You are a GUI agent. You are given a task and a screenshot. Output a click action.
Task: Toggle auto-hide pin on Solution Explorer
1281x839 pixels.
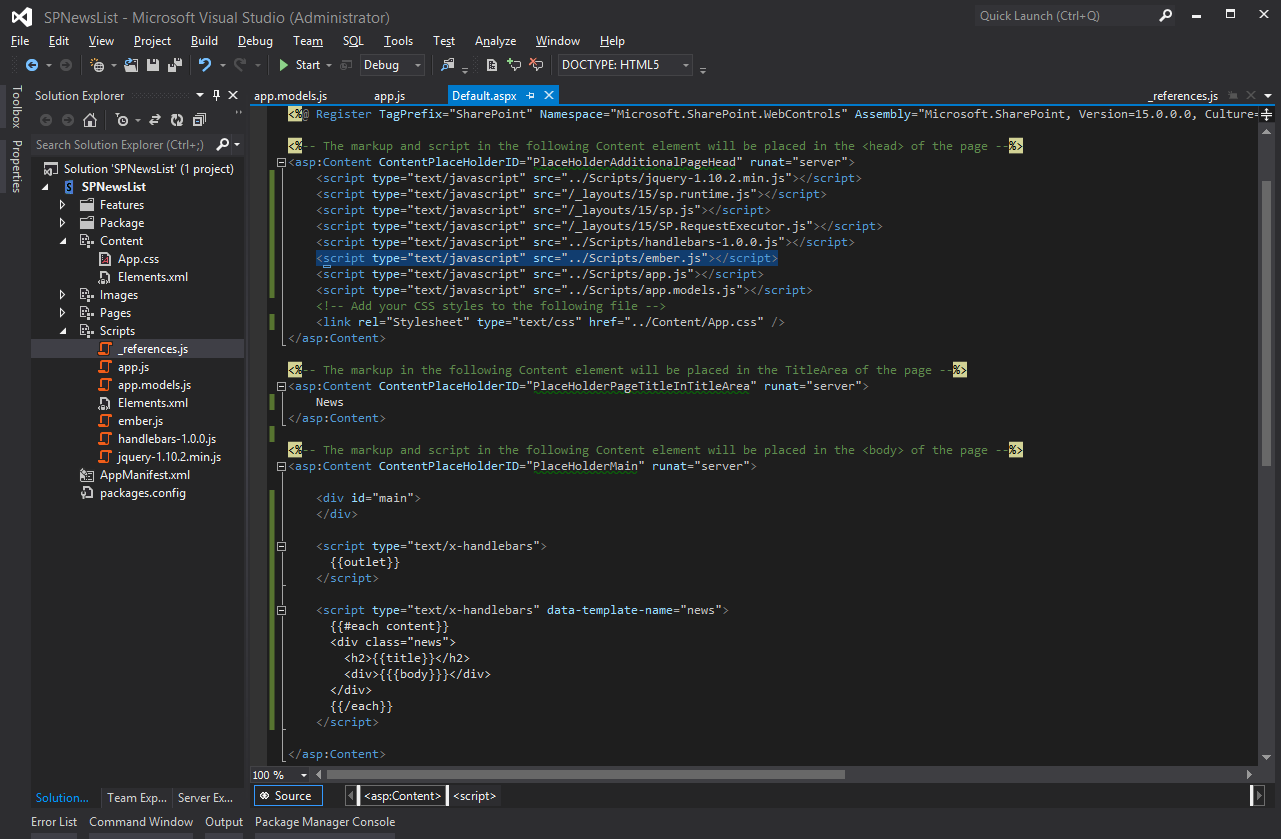tap(216, 95)
